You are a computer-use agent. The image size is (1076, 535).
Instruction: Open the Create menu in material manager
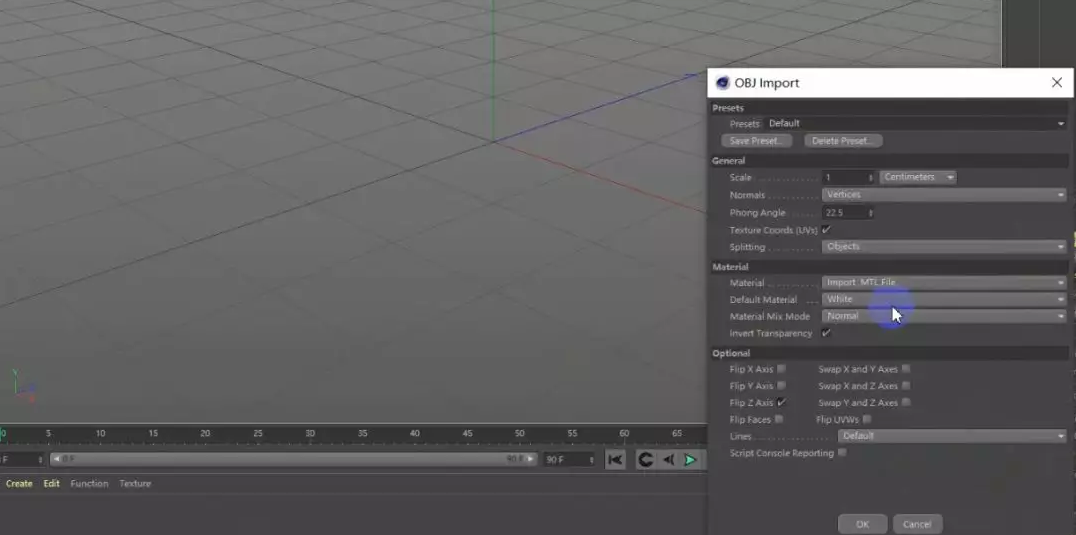click(x=19, y=484)
